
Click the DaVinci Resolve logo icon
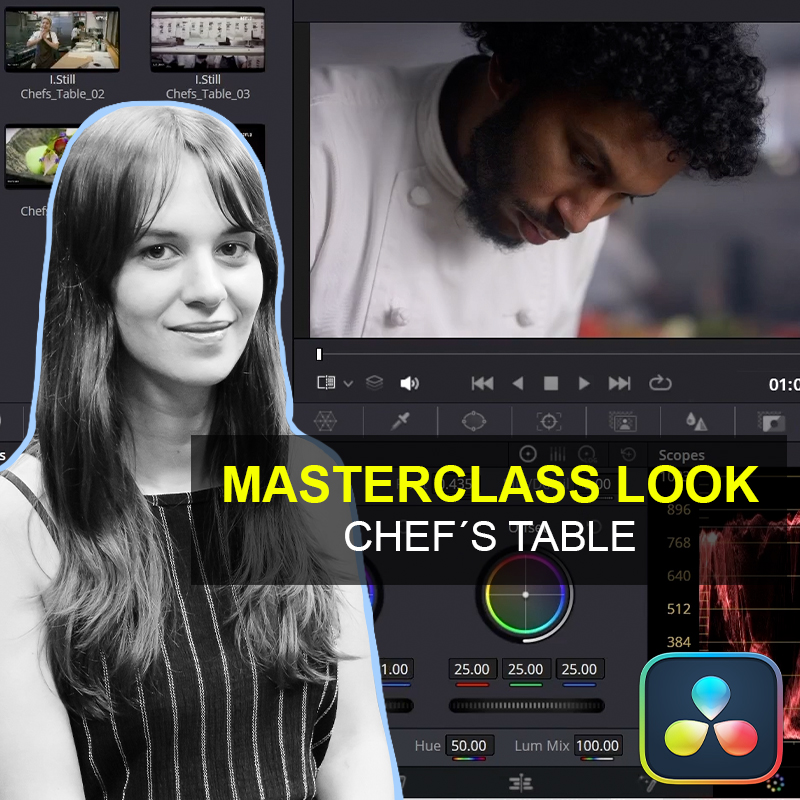point(711,718)
